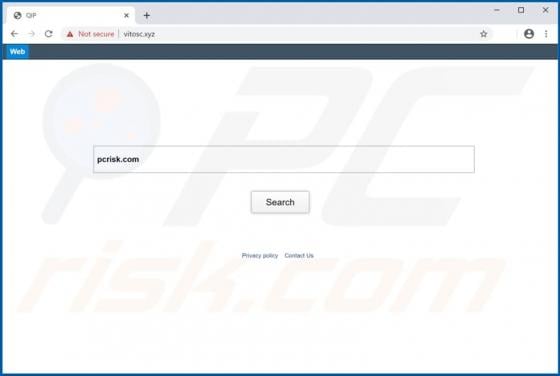This screenshot has width=560, height=376.
Task: Close the QIP tab
Action: coord(126,15)
